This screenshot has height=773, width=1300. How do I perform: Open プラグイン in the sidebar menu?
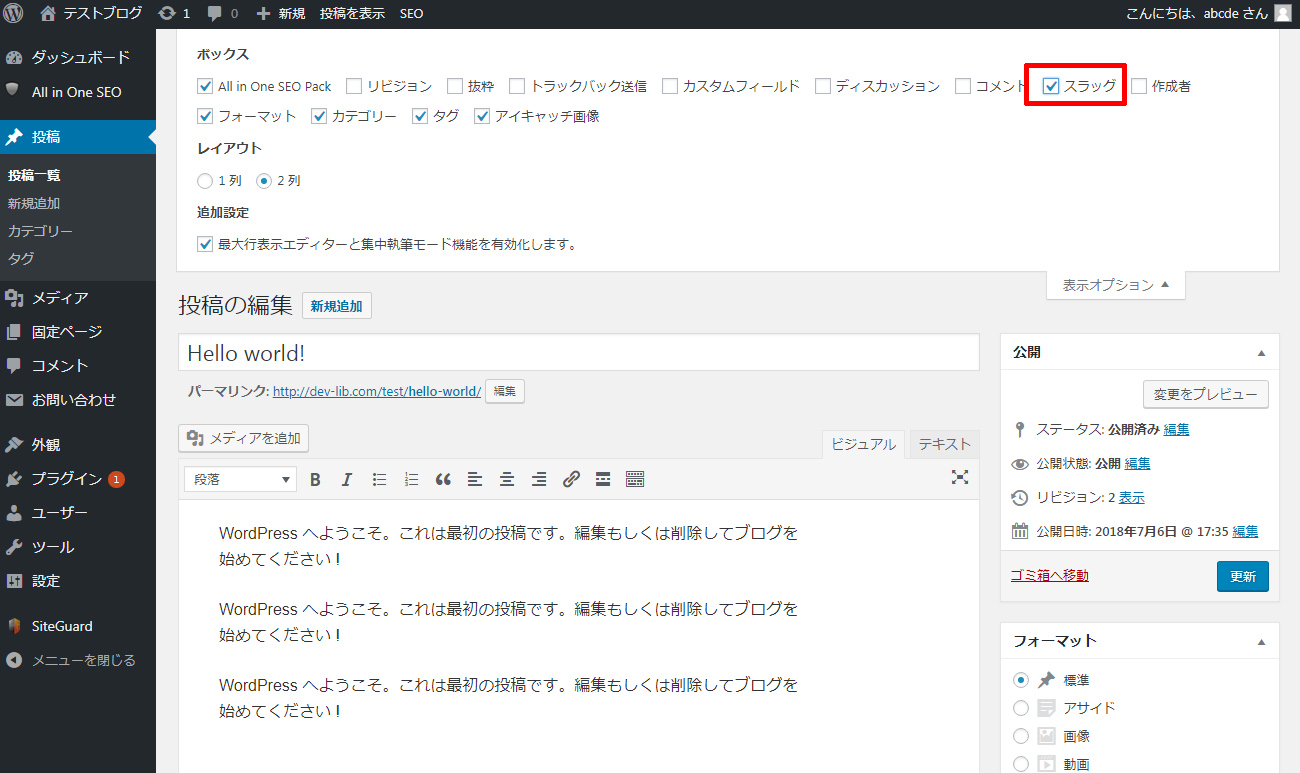coord(66,479)
